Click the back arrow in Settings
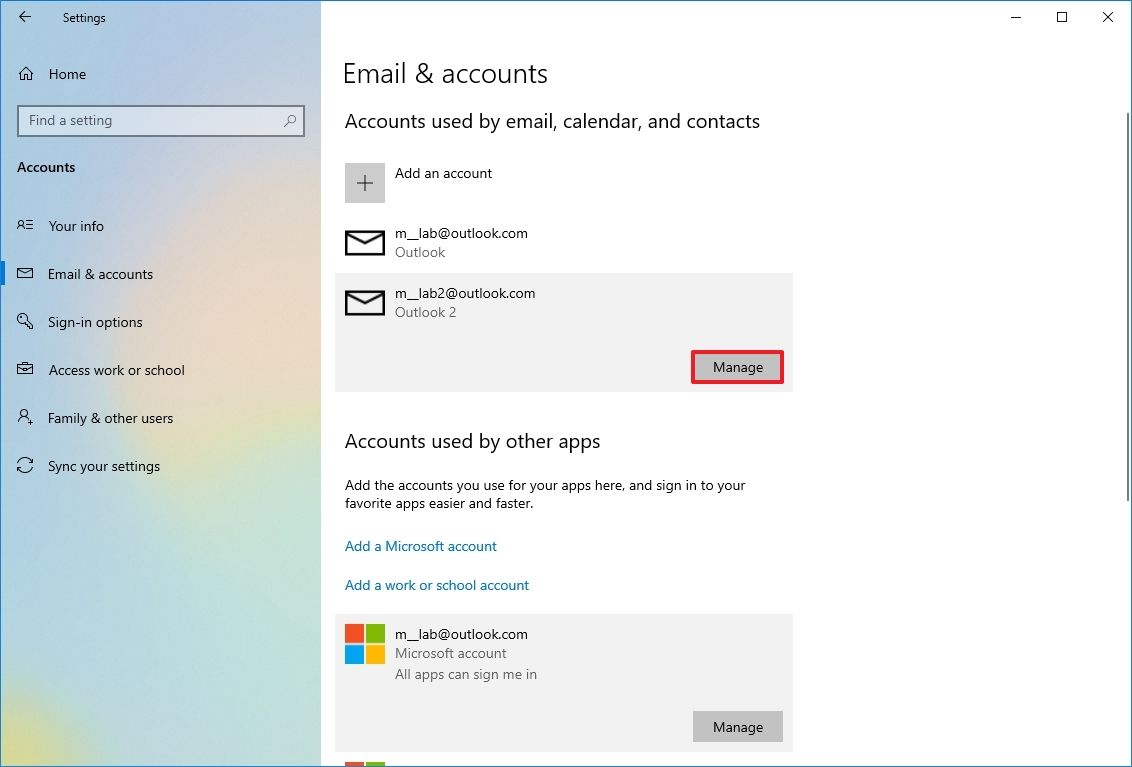This screenshot has width=1132, height=767. click(24, 17)
